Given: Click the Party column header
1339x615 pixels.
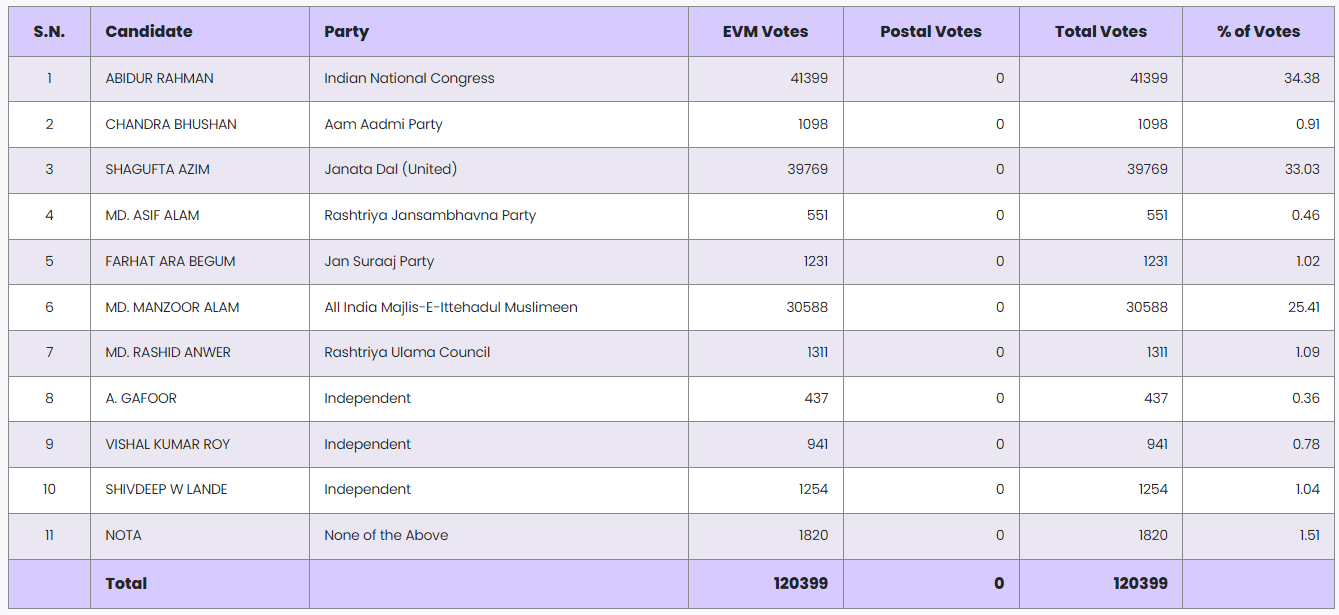Looking at the screenshot, I should [346, 31].
